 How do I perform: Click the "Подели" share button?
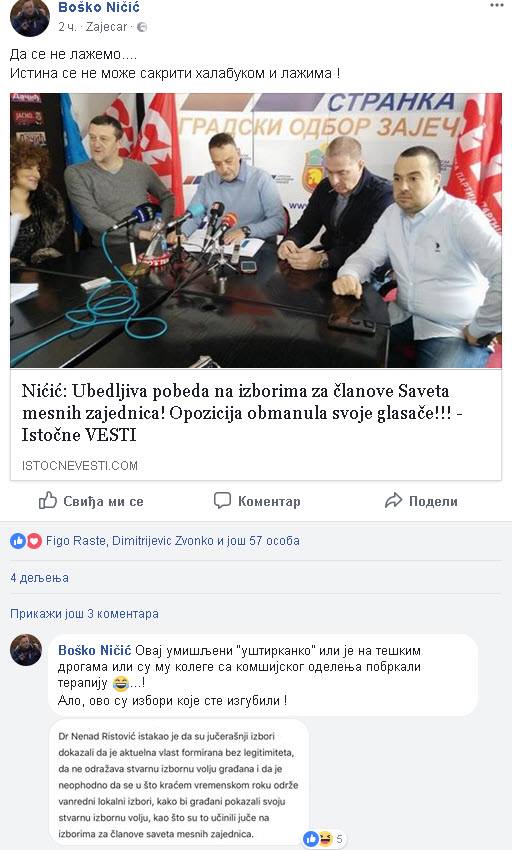(421, 501)
